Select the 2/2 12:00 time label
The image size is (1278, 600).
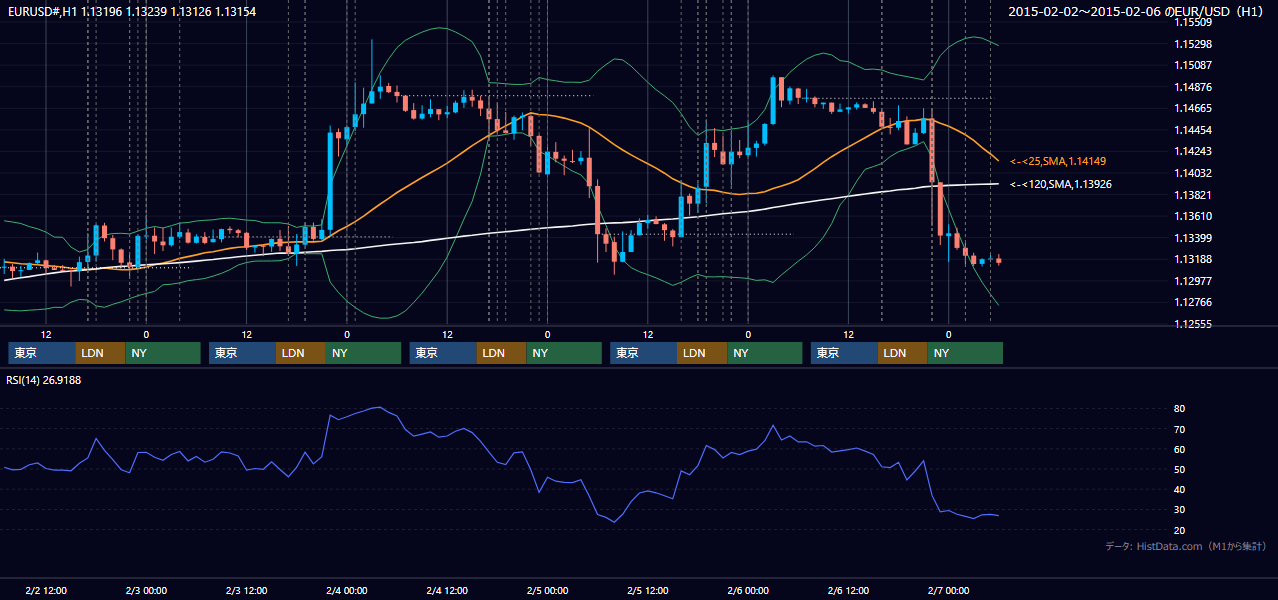pos(46,590)
